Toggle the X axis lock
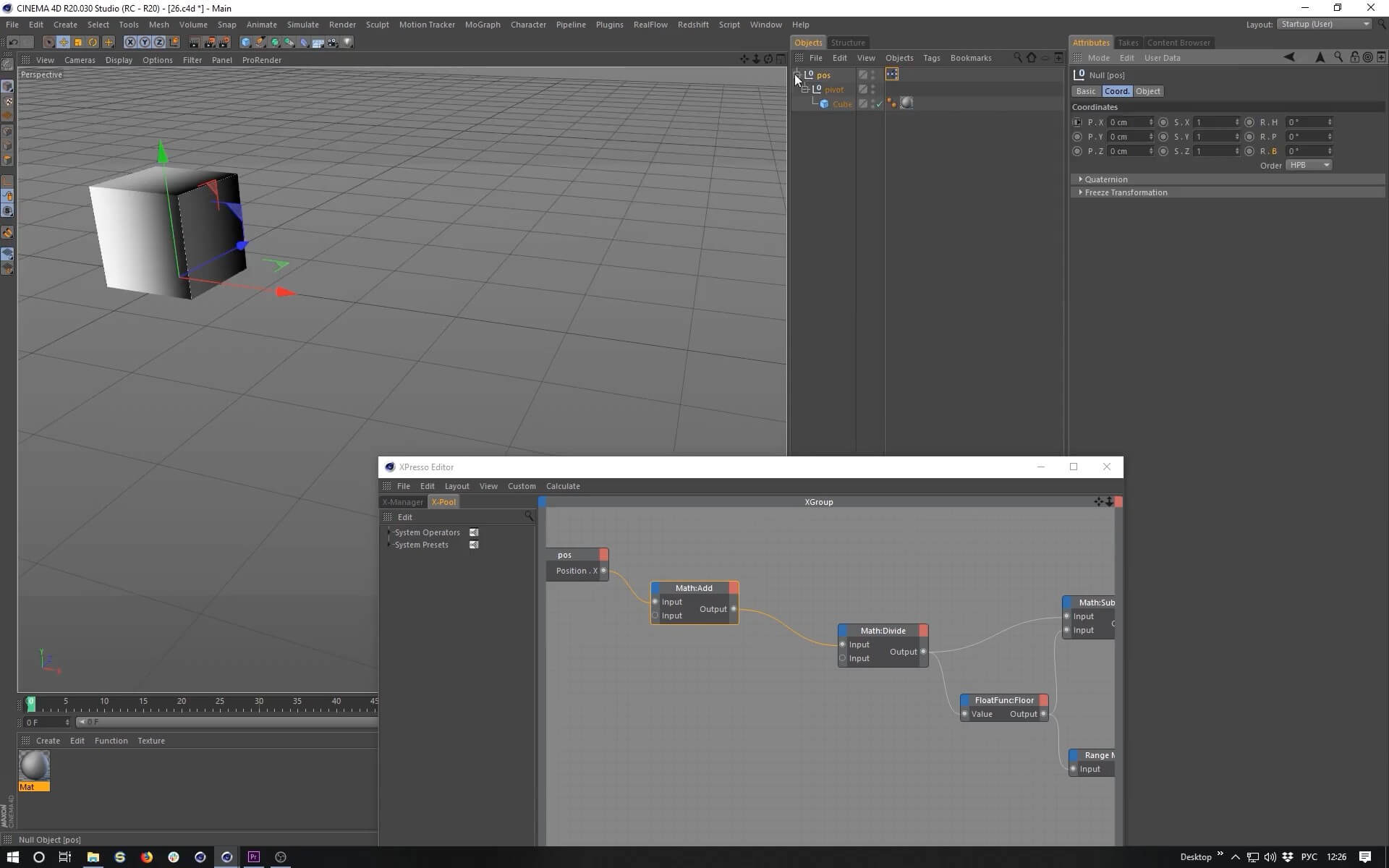The image size is (1389, 868). (130, 43)
